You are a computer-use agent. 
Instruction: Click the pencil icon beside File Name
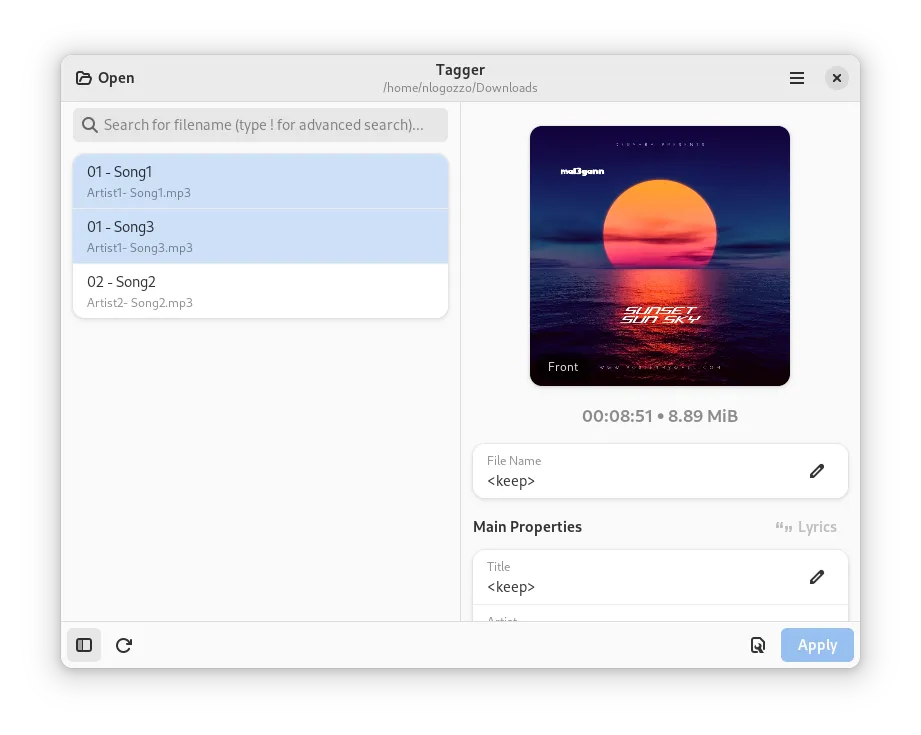[x=817, y=471]
